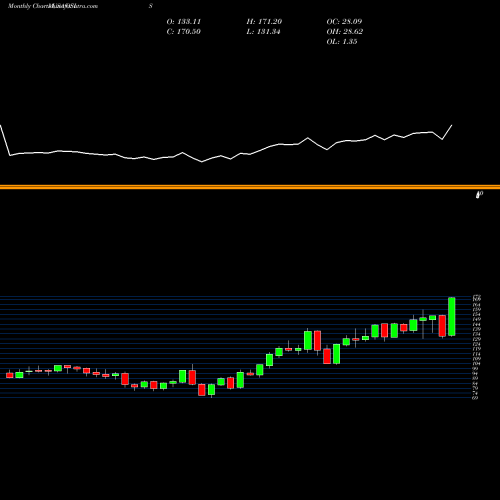This screenshot has height=500, width=500.
Task: Select the last red candle before the final green candle
Action: click(x=442, y=326)
